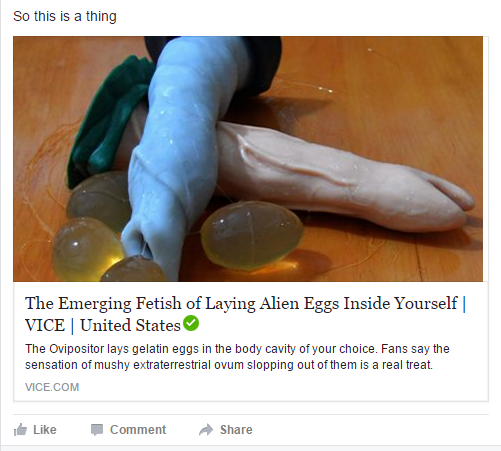Select the Share text label

(x=236, y=430)
